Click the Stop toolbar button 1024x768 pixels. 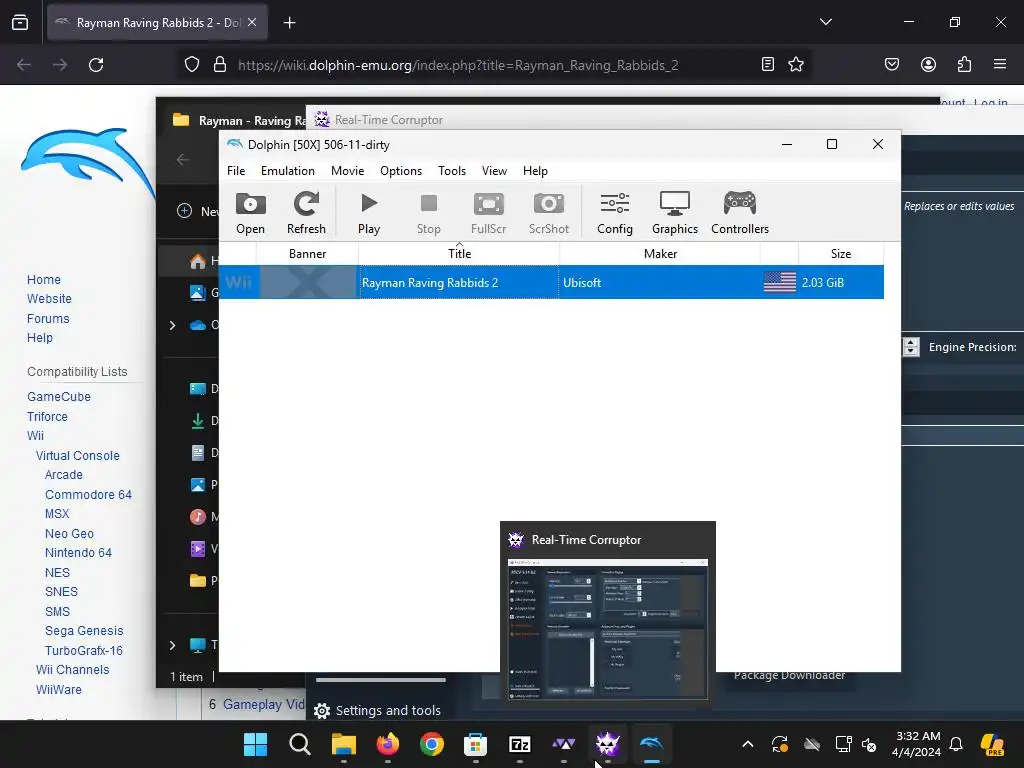428,213
